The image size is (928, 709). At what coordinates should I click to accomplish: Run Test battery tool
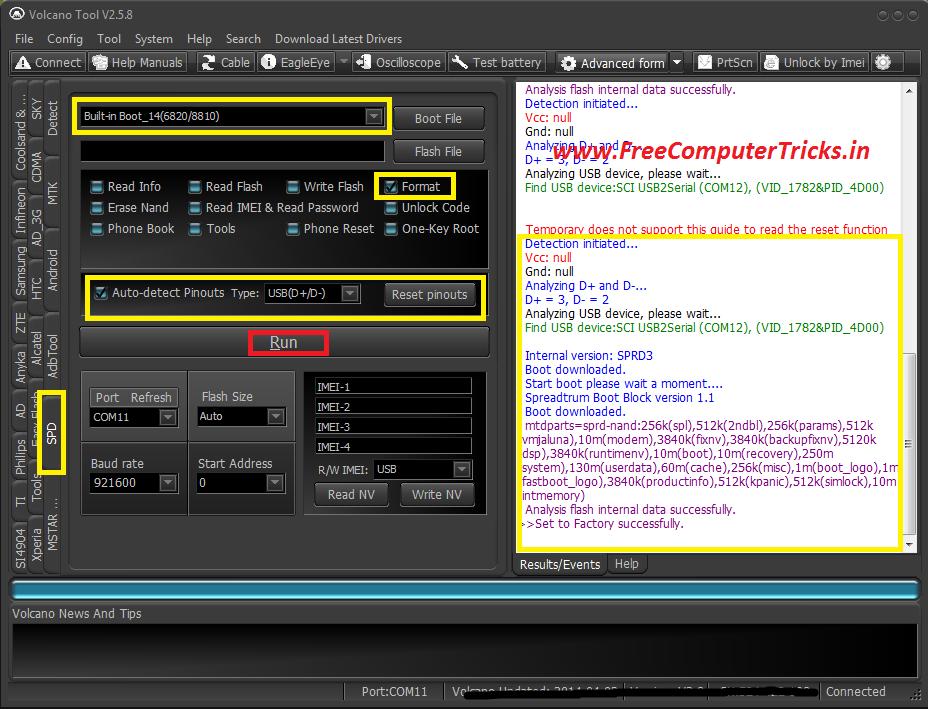[x=496, y=62]
